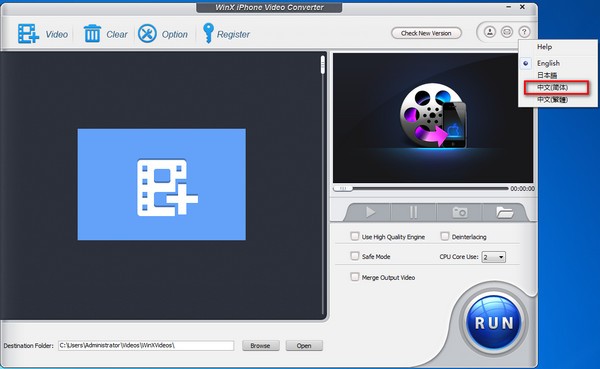Image resolution: width=600 pixels, height=369 pixels.
Task: Check Merge Output Video
Action: coord(355,277)
